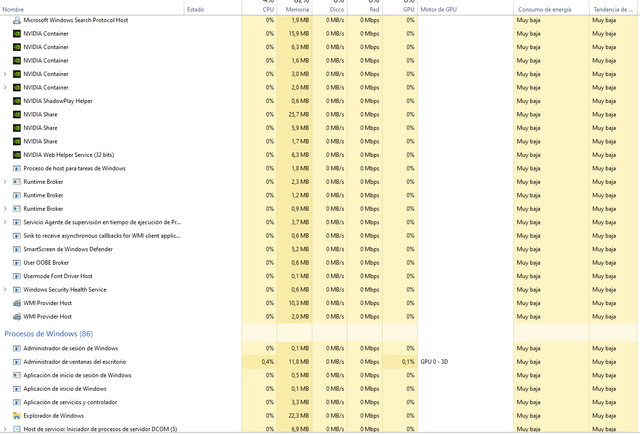The image size is (640, 434).
Task: Click icon of NVIDIA Container using 15,9 MB
Action: [17, 33]
